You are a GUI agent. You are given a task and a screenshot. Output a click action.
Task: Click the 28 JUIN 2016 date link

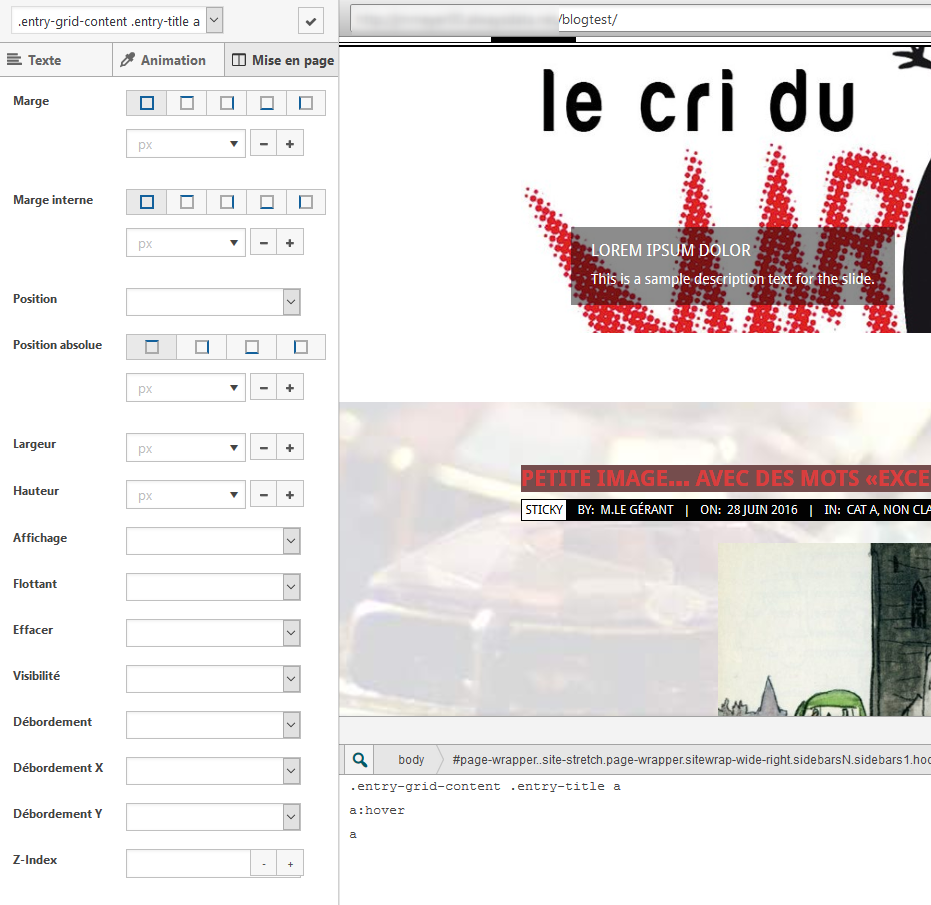[x=762, y=510]
